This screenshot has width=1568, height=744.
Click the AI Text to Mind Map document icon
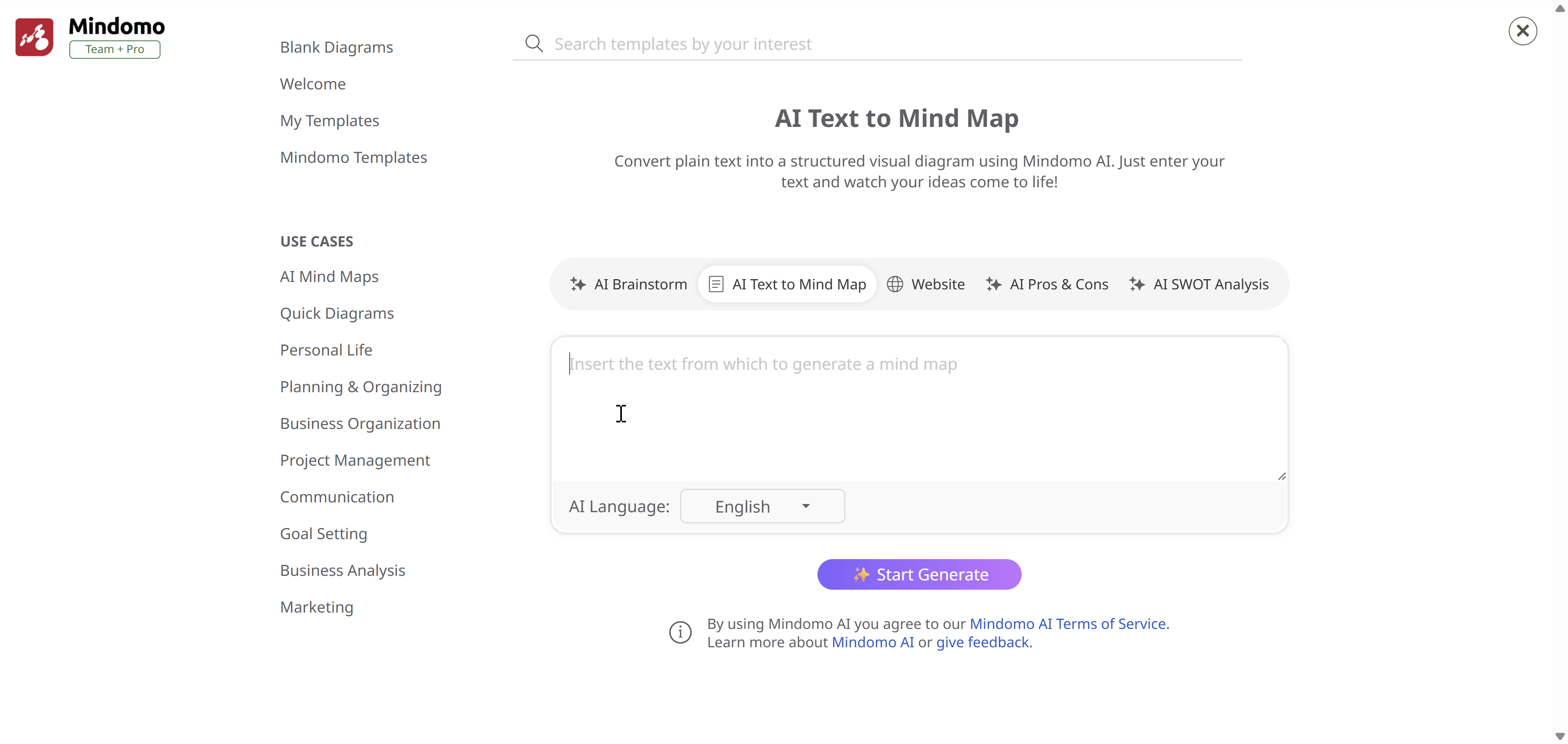point(716,284)
